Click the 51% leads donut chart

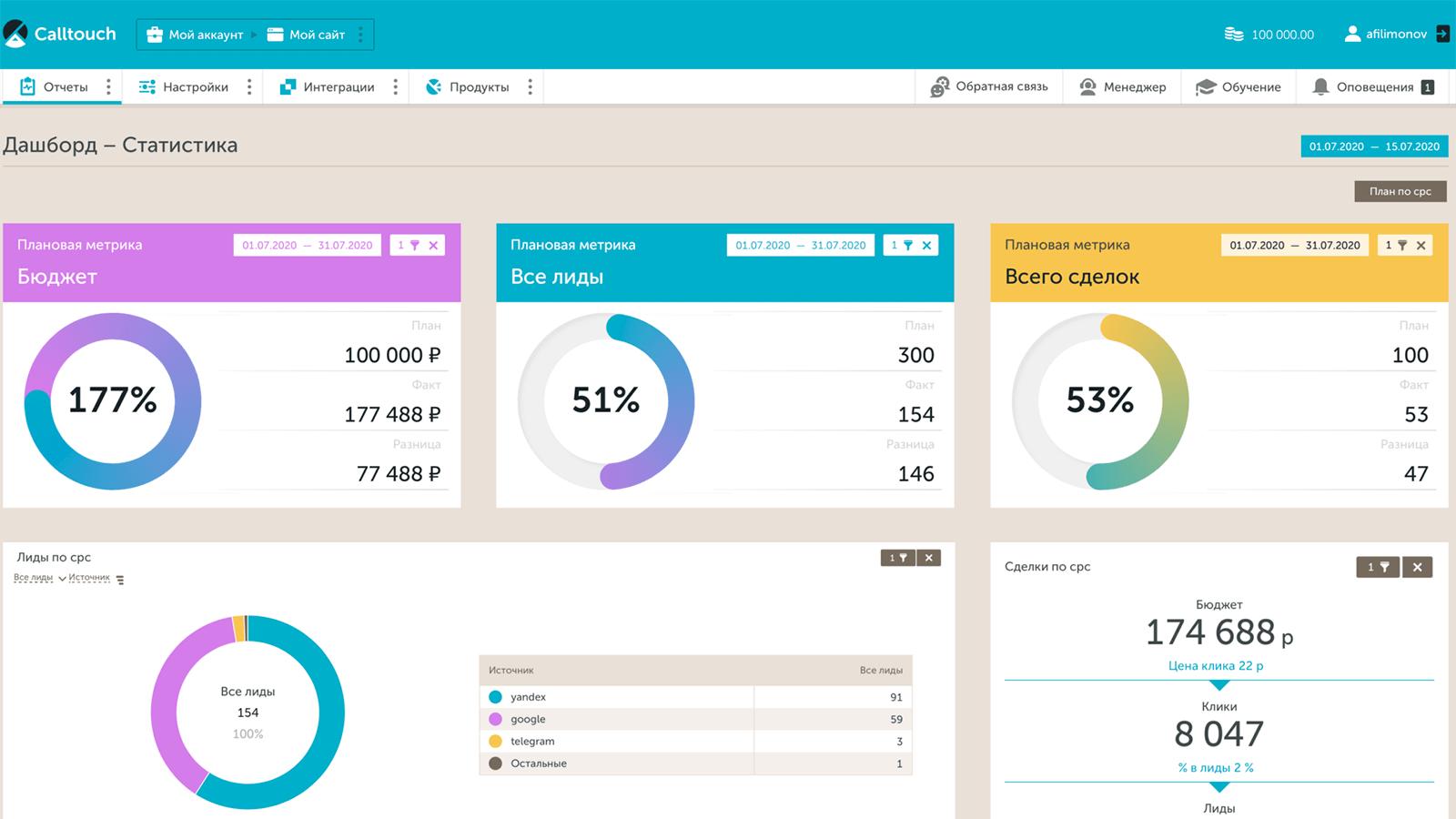click(606, 401)
